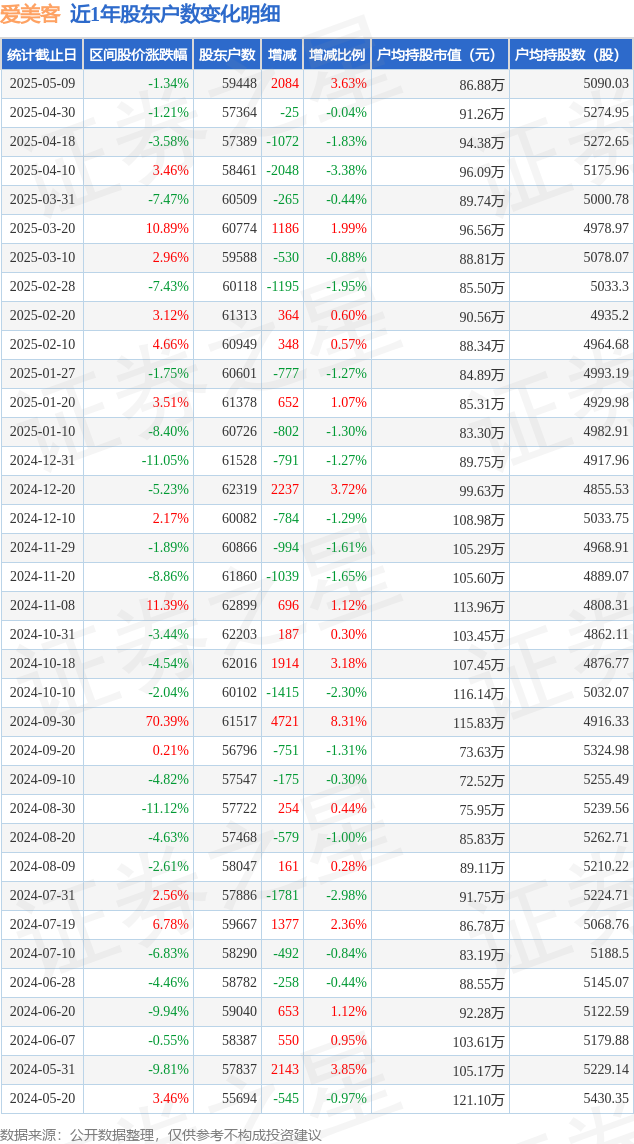Click the 增减比例 column header
The width and height of the screenshot is (634, 1144).
coord(337,55)
